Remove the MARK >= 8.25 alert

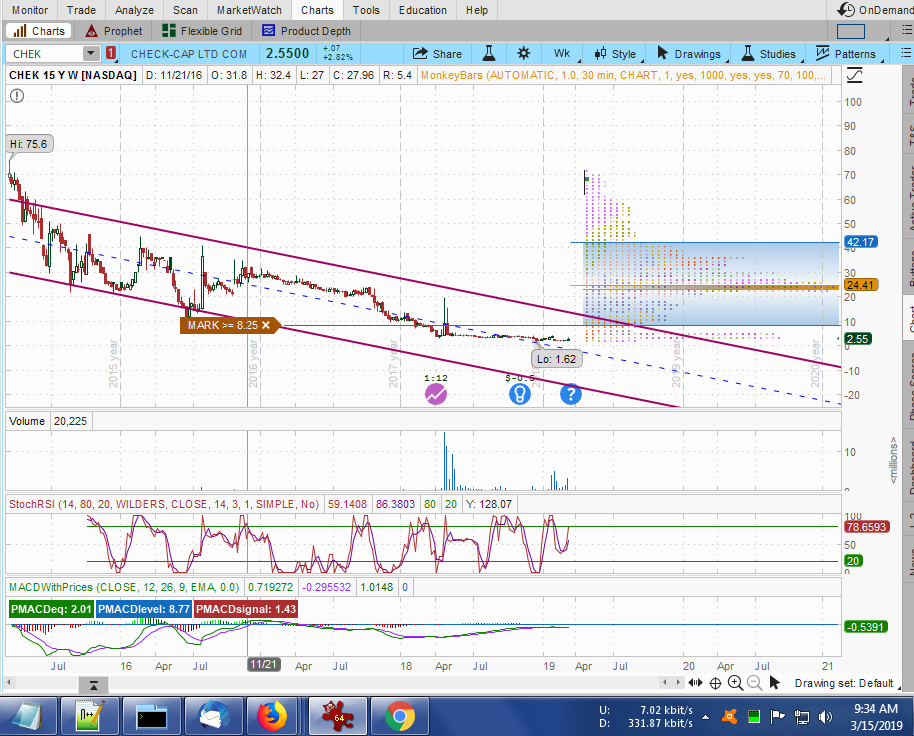click(x=266, y=325)
